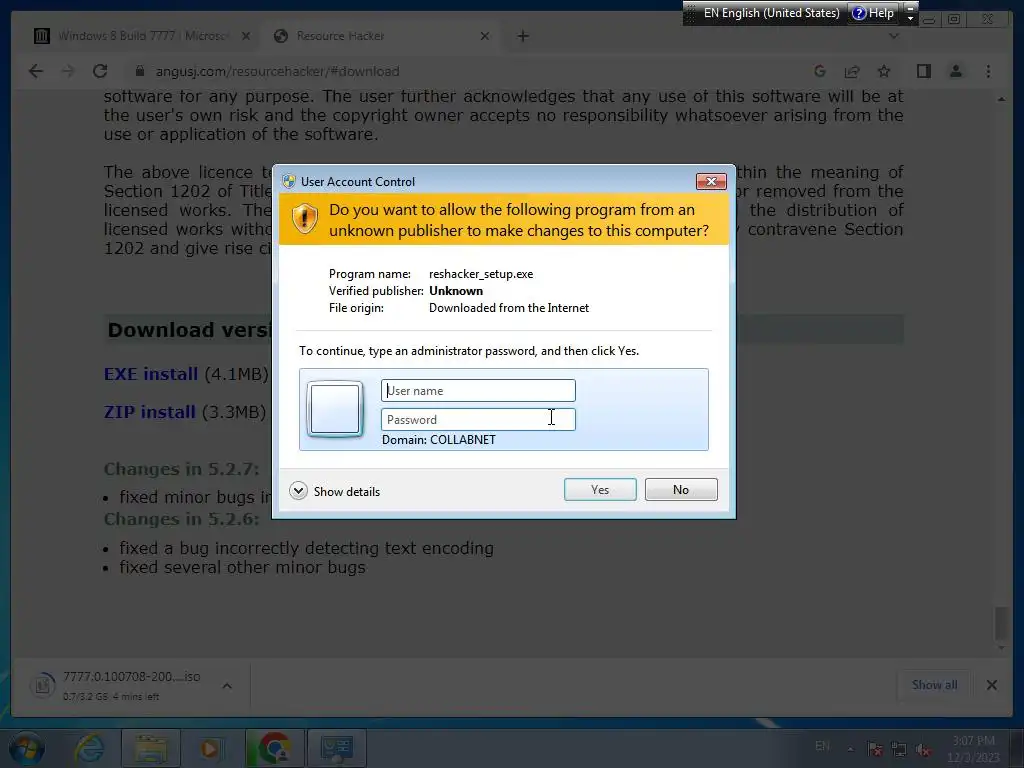This screenshot has width=1024, height=768.
Task: Share this page icon
Action: point(852,71)
